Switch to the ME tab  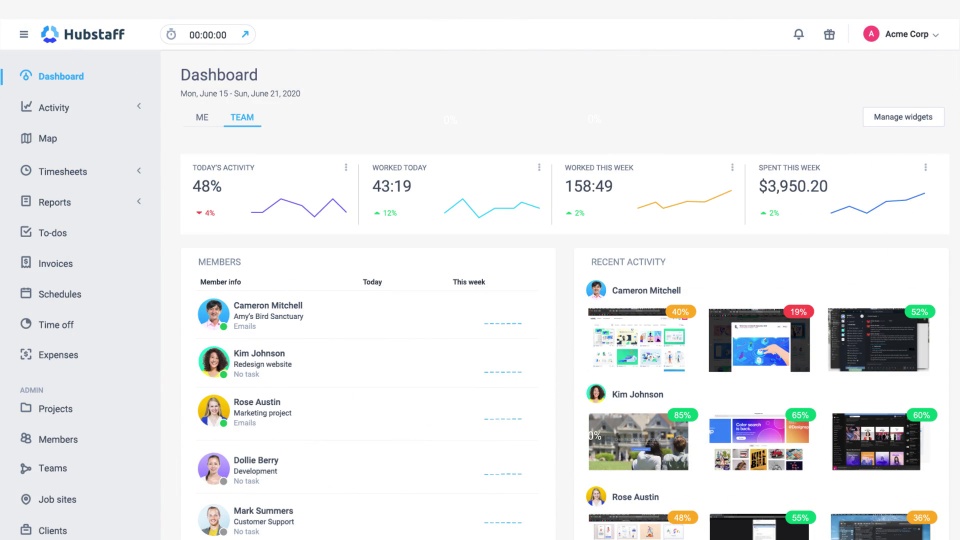pos(202,117)
